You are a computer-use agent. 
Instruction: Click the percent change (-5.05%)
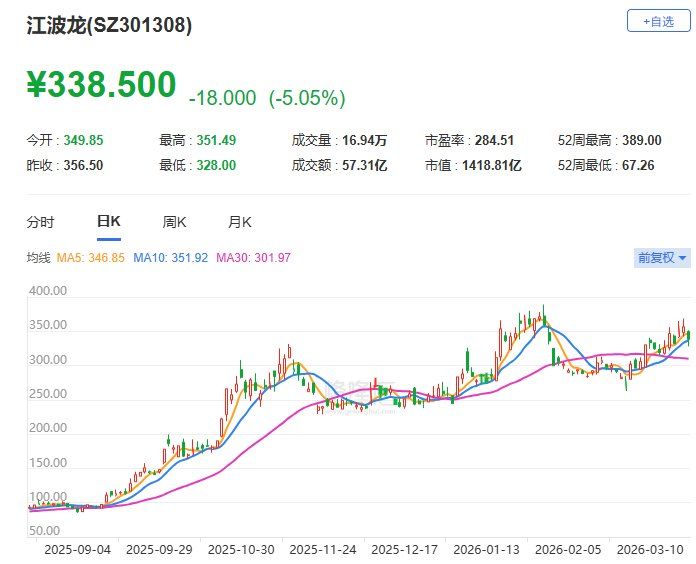pyautogui.click(x=307, y=98)
